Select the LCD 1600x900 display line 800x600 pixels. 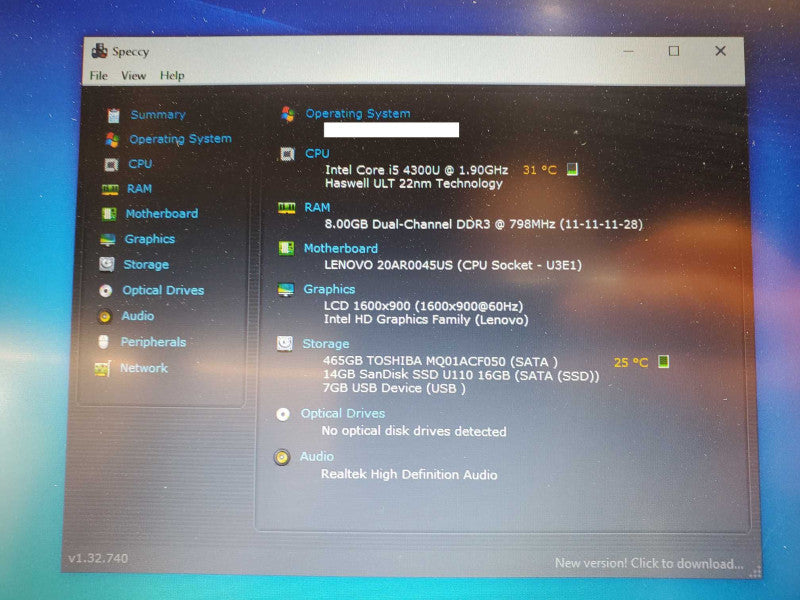(423, 306)
